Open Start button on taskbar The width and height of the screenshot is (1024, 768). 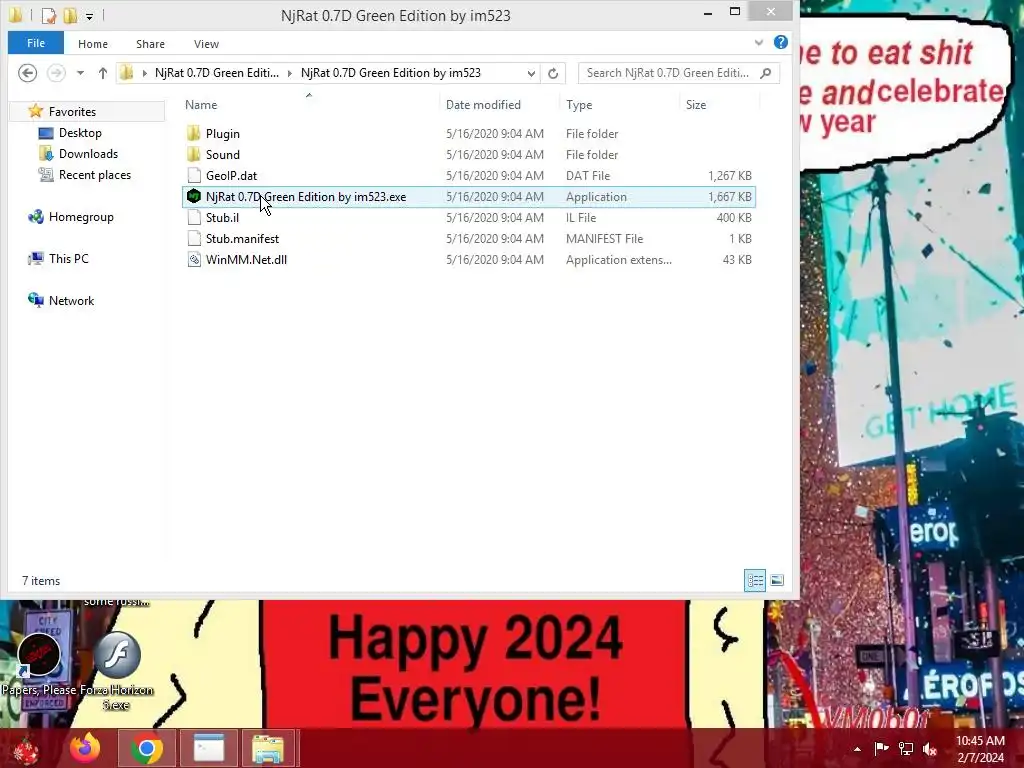tap(26, 749)
